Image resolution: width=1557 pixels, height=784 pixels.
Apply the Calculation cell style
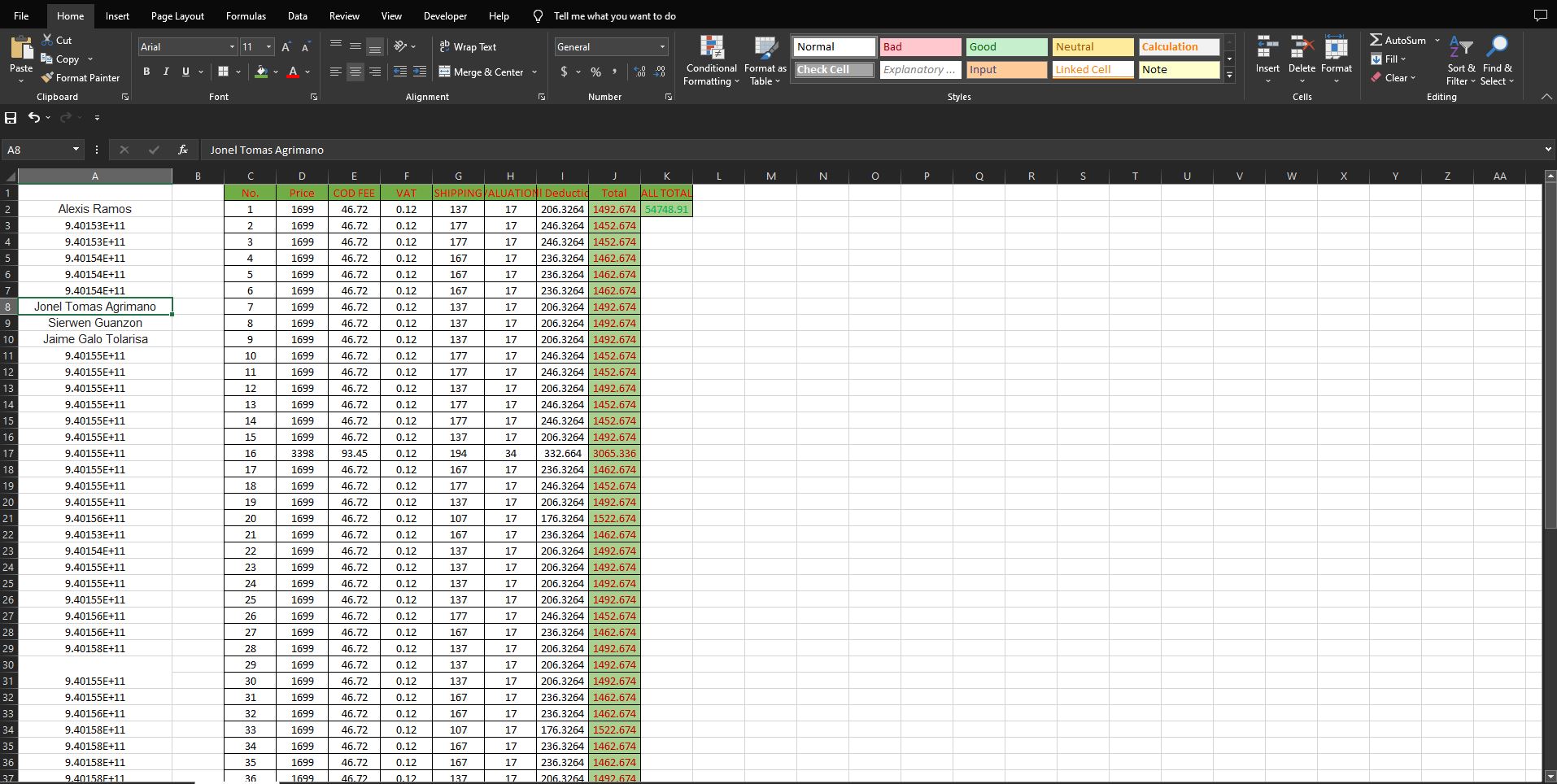1180,47
